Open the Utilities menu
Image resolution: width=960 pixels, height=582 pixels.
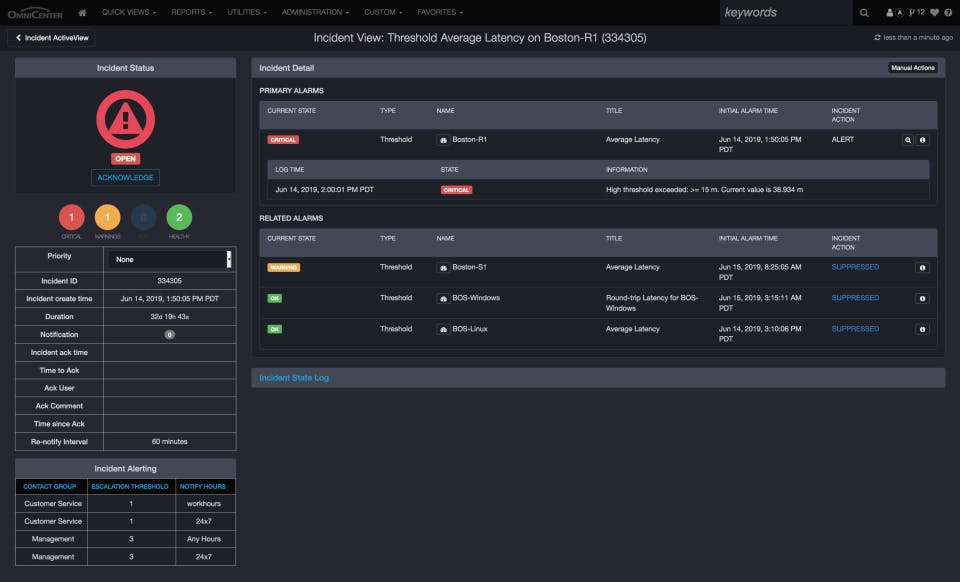coord(247,12)
